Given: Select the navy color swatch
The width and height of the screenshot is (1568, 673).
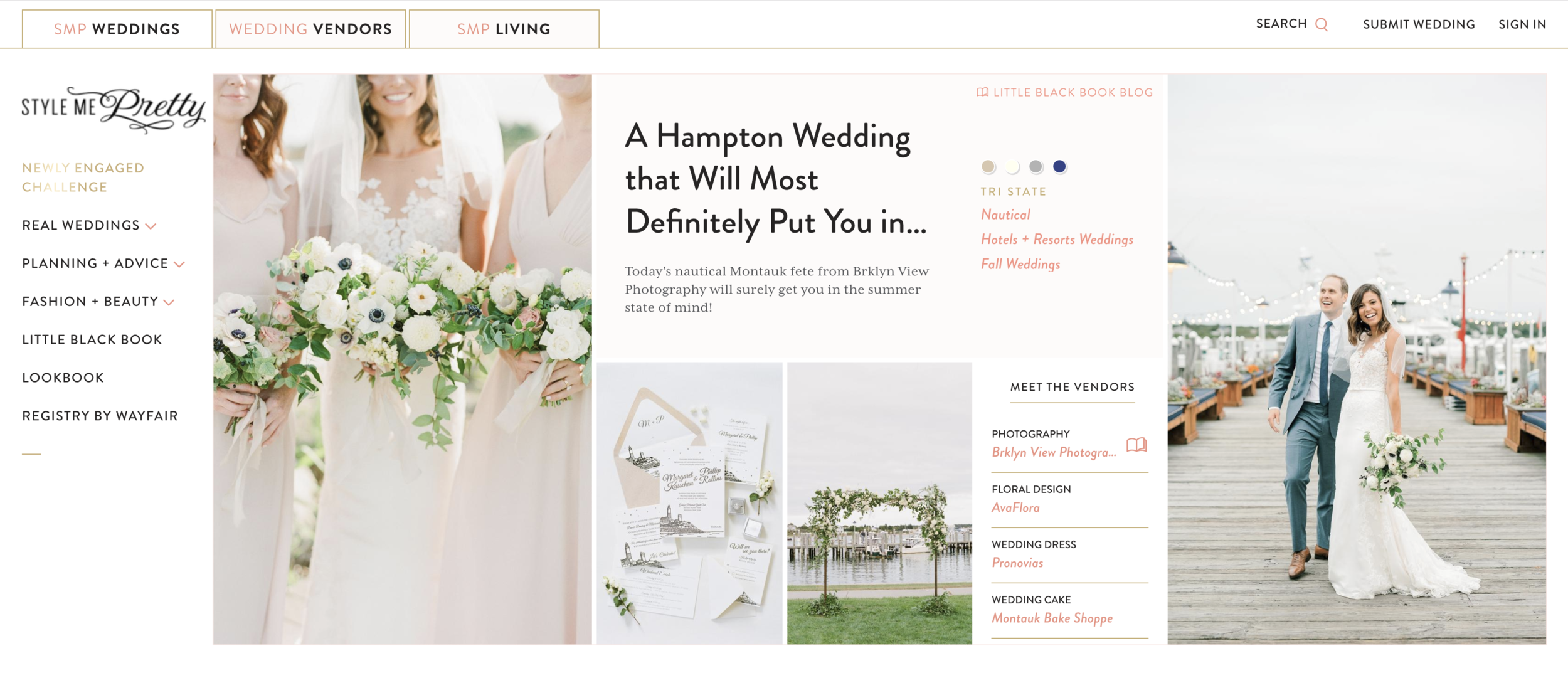Looking at the screenshot, I should tap(1060, 167).
